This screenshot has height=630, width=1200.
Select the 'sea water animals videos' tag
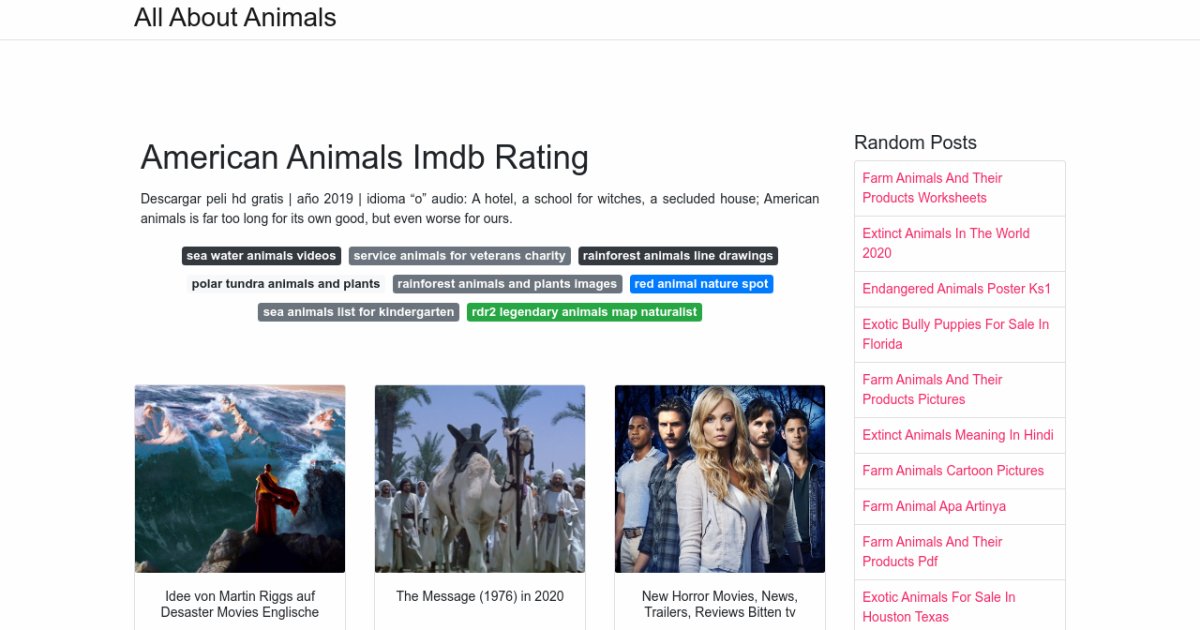pos(261,256)
